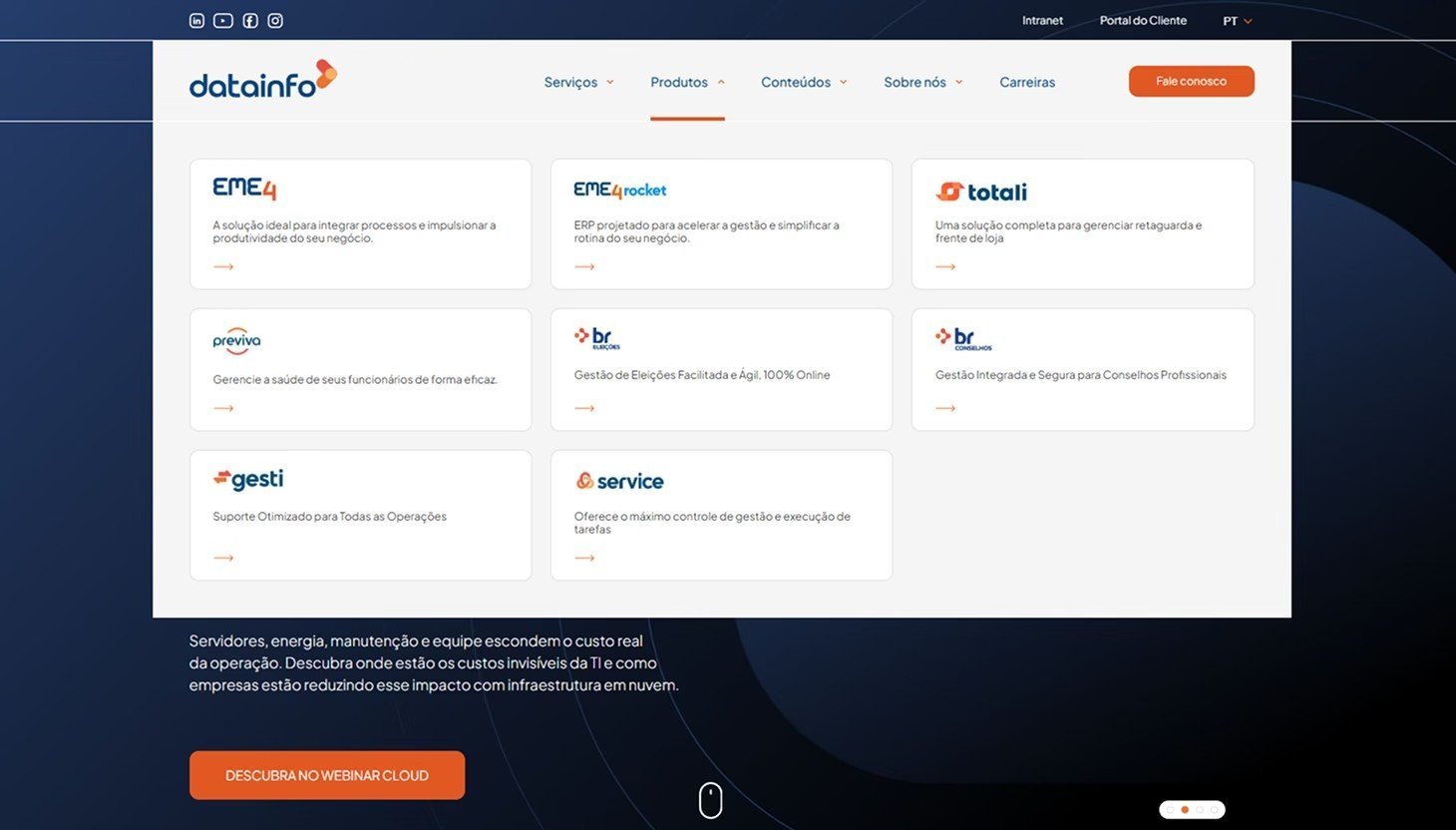Click the arrow in the previva card
Viewport: 1456px width, 830px height.
pyautogui.click(x=223, y=408)
